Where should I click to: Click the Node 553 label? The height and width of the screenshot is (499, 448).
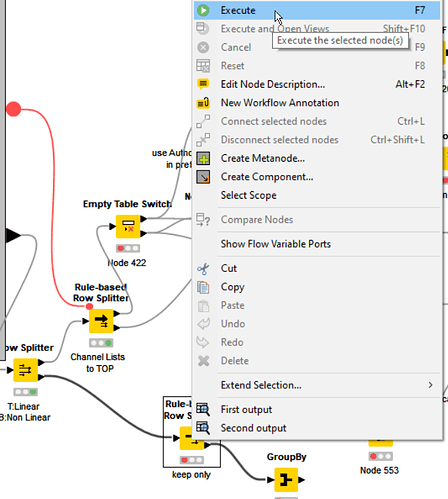pyautogui.click(x=379, y=470)
